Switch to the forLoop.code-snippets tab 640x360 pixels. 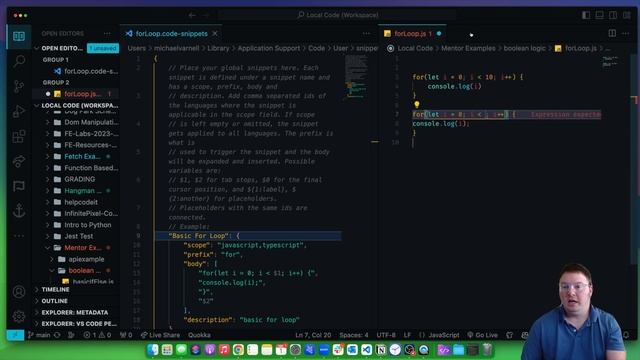tap(171, 33)
